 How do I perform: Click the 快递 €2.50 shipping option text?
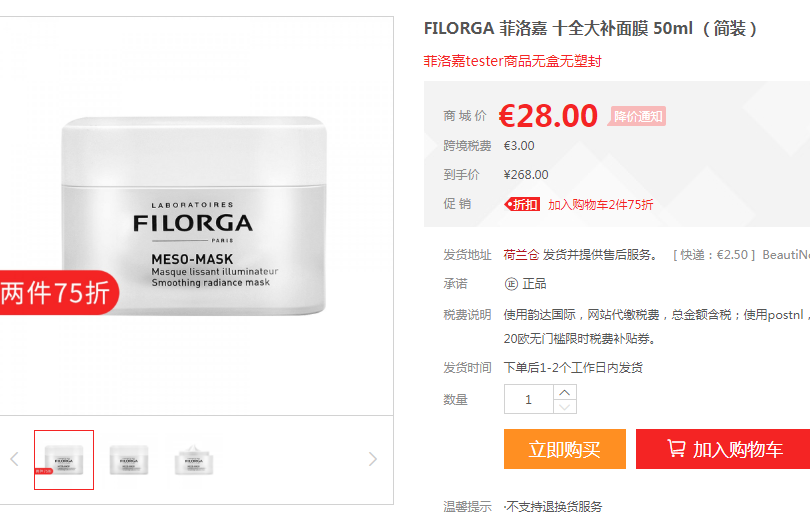click(x=714, y=255)
